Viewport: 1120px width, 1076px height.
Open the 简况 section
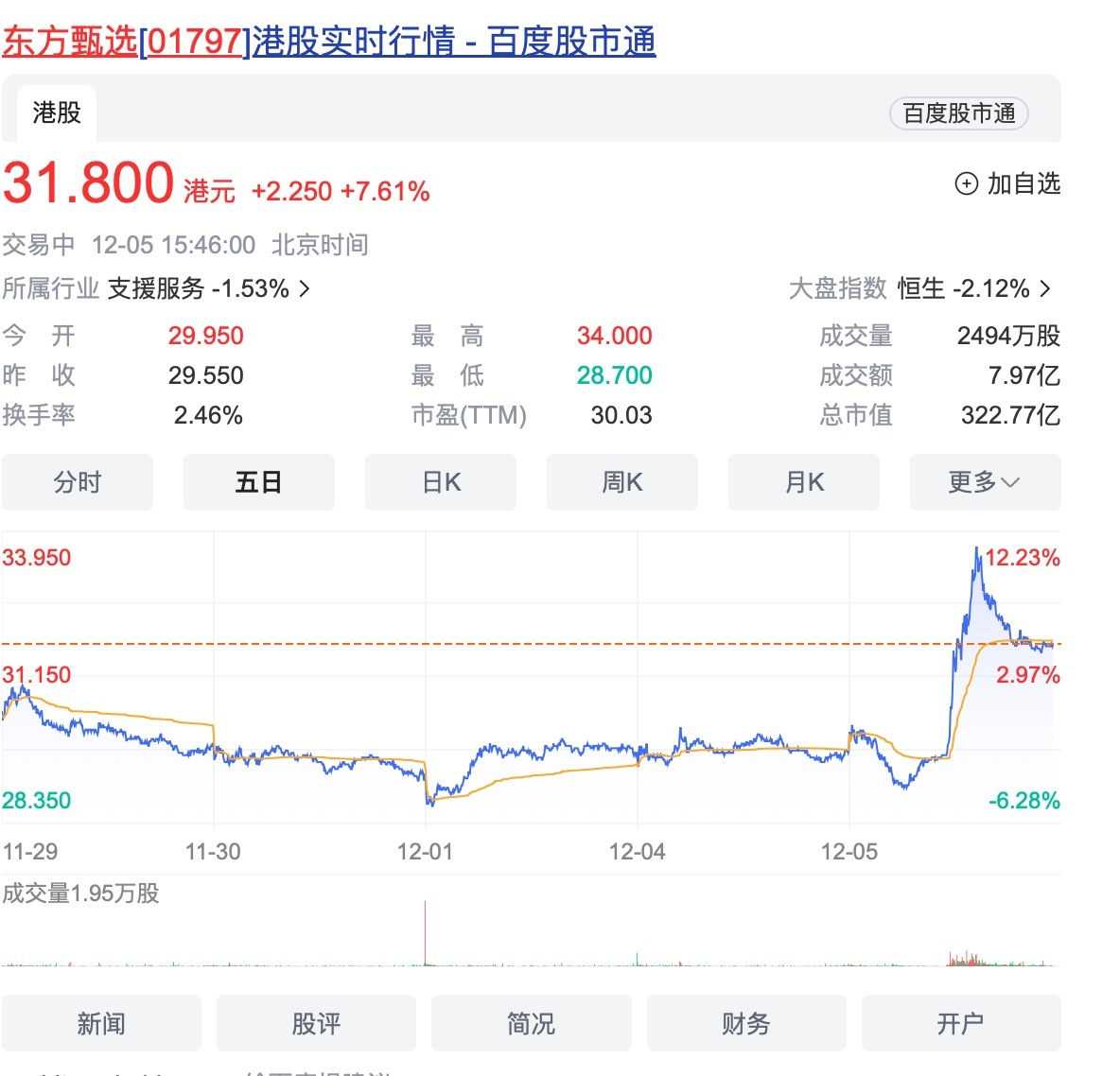pos(531,1023)
